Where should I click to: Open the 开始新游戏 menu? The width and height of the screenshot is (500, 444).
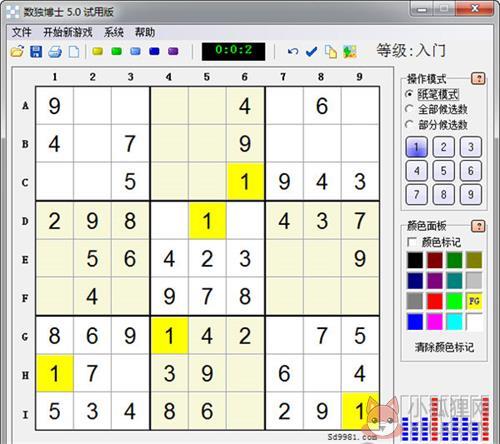click(x=68, y=32)
